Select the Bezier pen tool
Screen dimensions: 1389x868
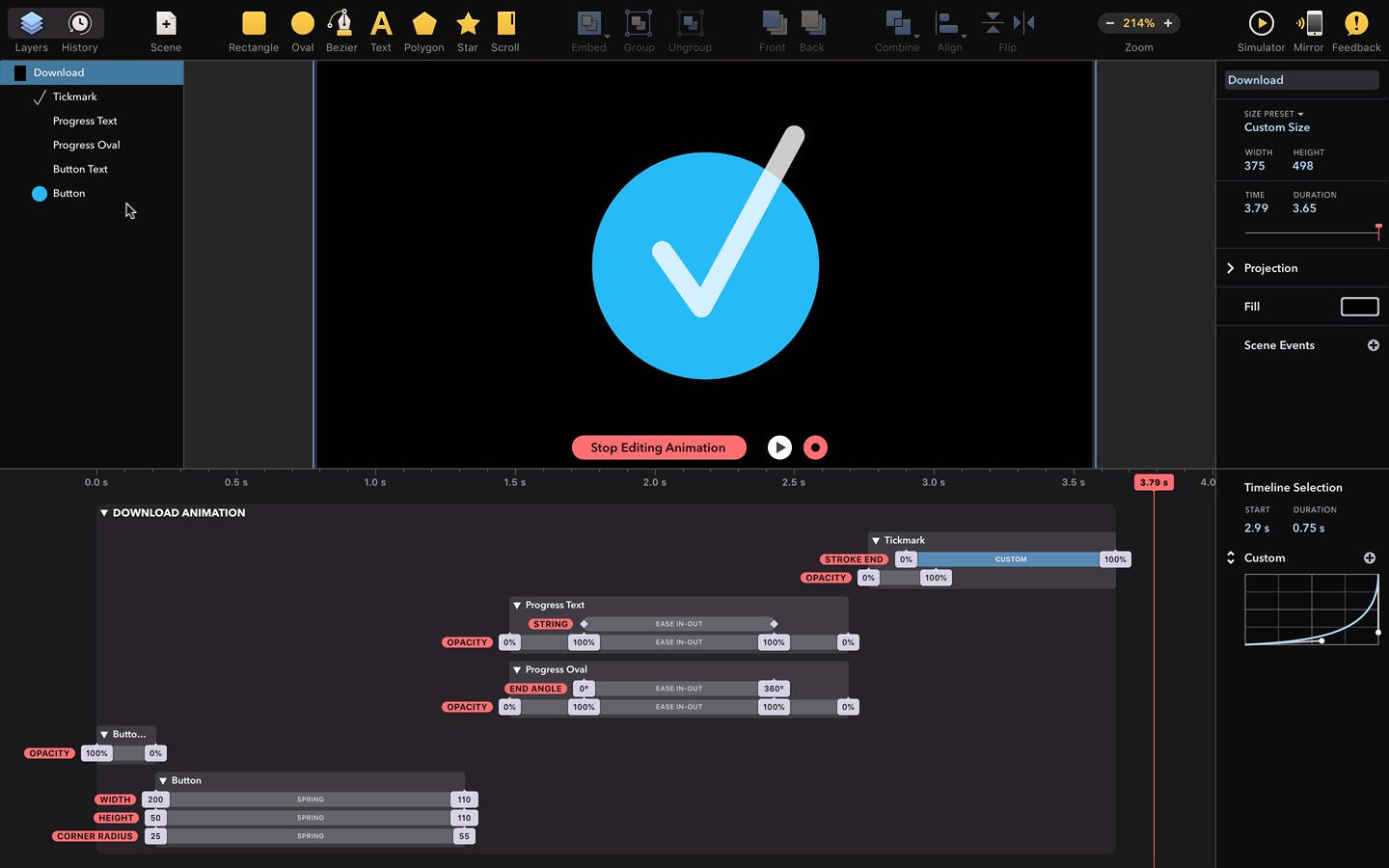click(x=340, y=31)
